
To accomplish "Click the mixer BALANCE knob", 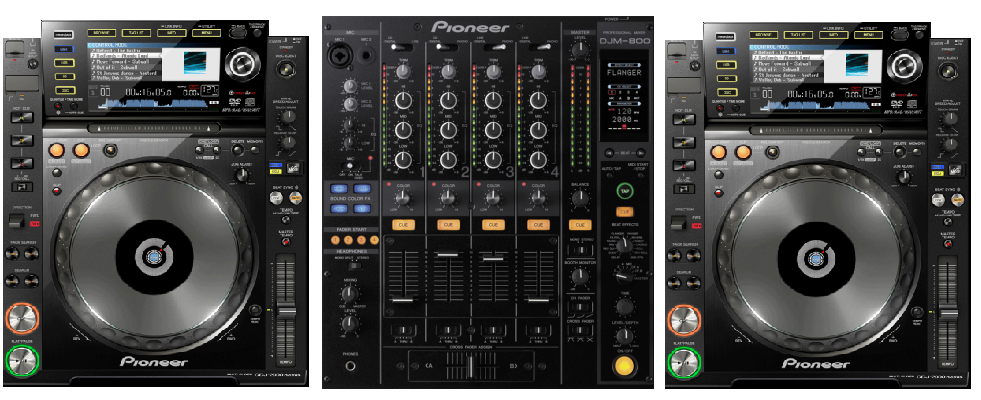I will [578, 199].
